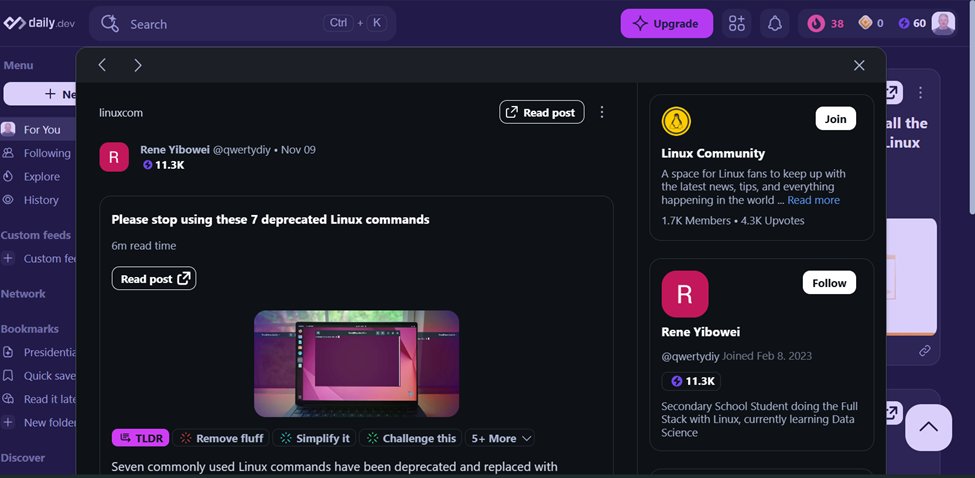This screenshot has width=975, height=478.
Task: Open the post options three-dot menu
Action: click(601, 112)
